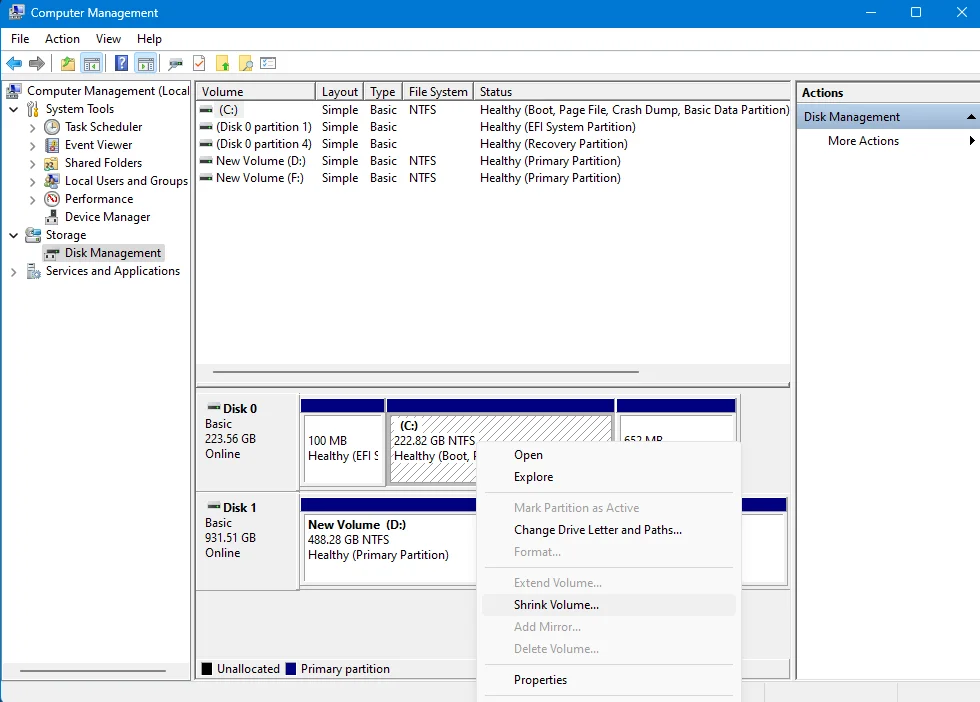Sort by the File System column header
This screenshot has width=980, height=702.
click(x=438, y=92)
